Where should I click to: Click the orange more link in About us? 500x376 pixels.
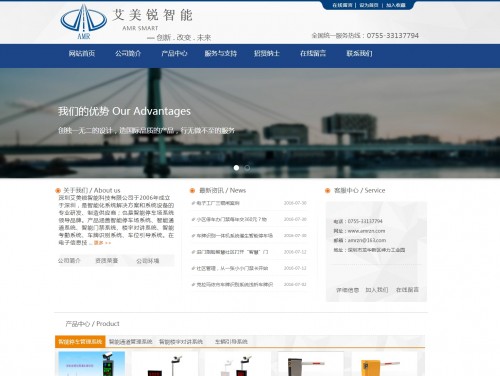coord(102,243)
